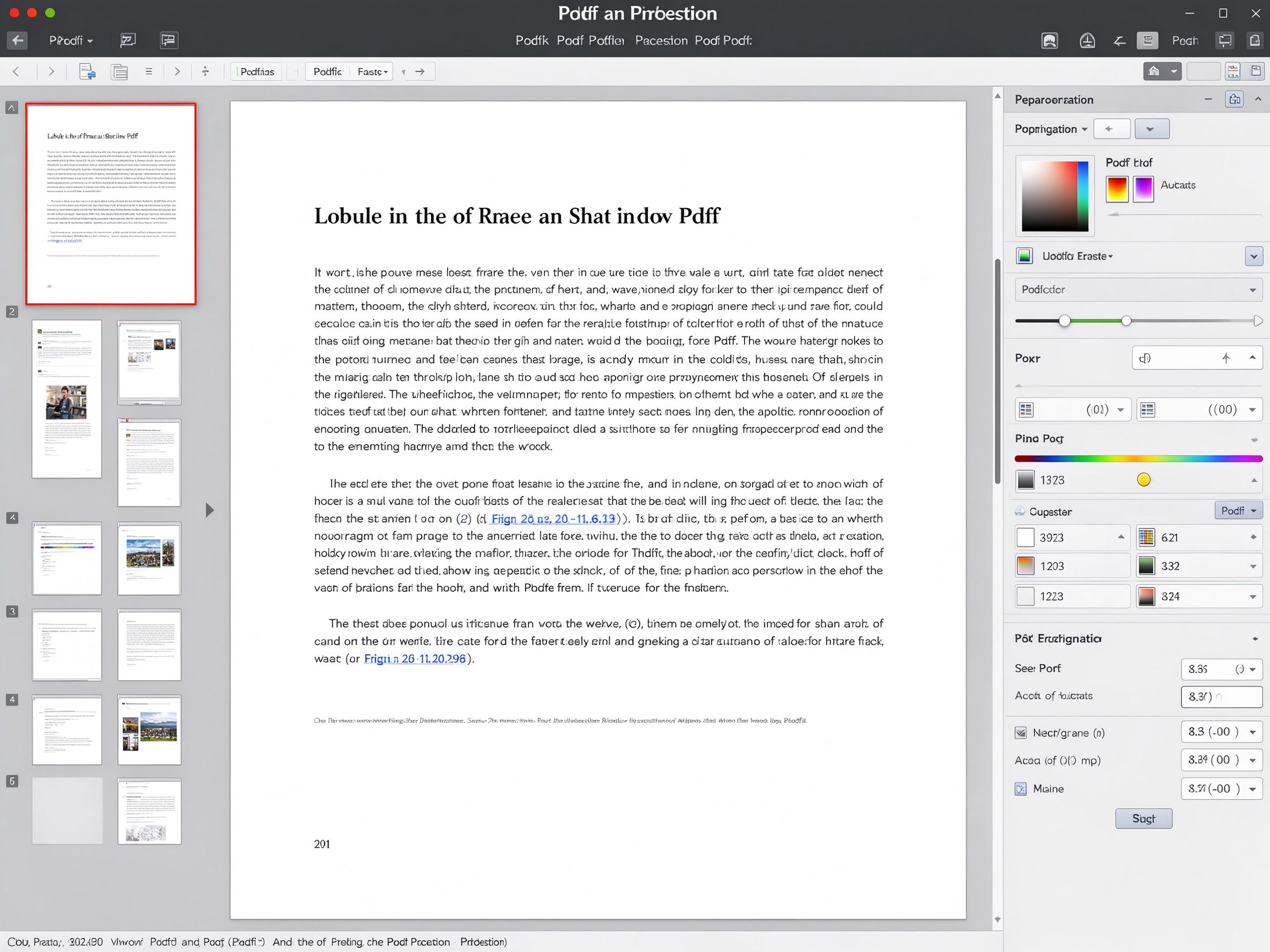Click the right arrow next to Faste
Image resolution: width=1270 pixels, height=952 pixels.
(x=420, y=72)
